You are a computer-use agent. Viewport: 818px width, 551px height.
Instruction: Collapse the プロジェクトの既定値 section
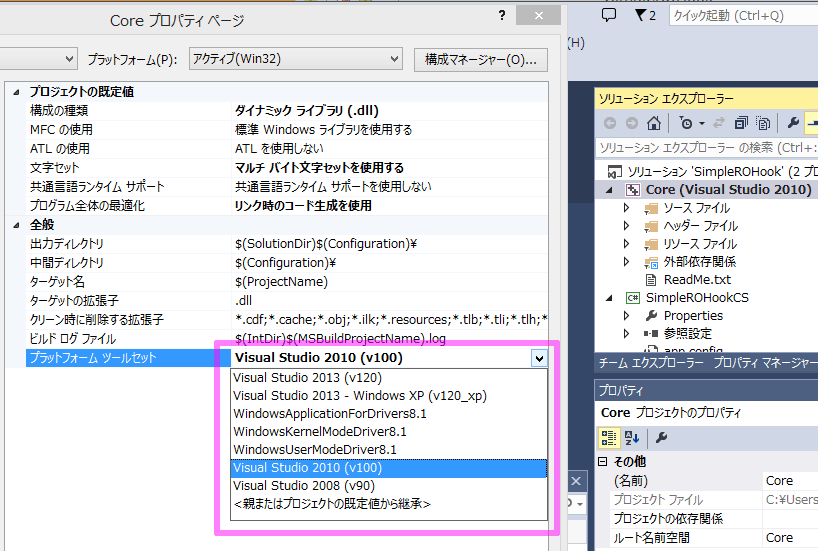(x=16, y=92)
